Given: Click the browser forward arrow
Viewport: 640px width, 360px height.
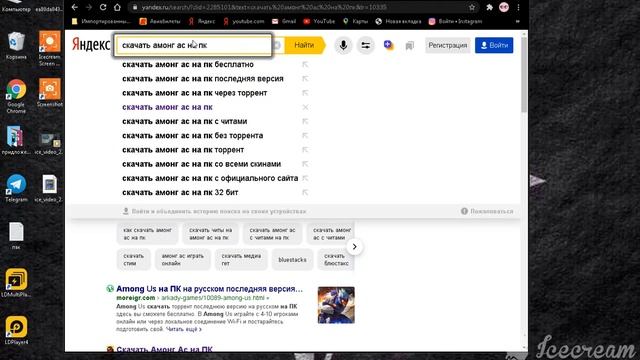Looking at the screenshot, I should [x=89, y=7].
